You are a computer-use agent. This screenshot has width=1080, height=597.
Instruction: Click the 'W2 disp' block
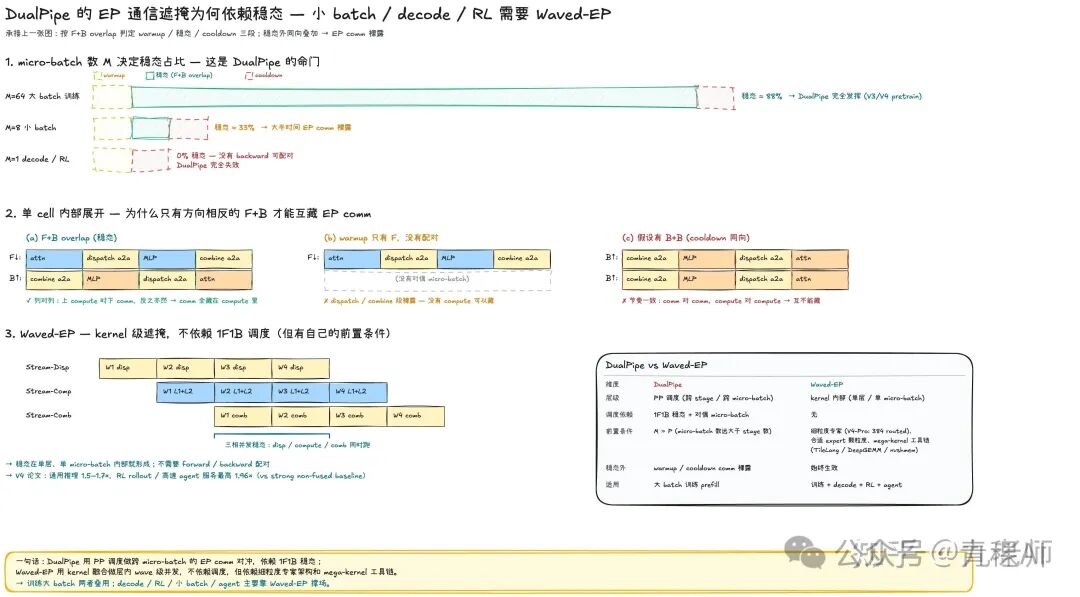coord(185,368)
